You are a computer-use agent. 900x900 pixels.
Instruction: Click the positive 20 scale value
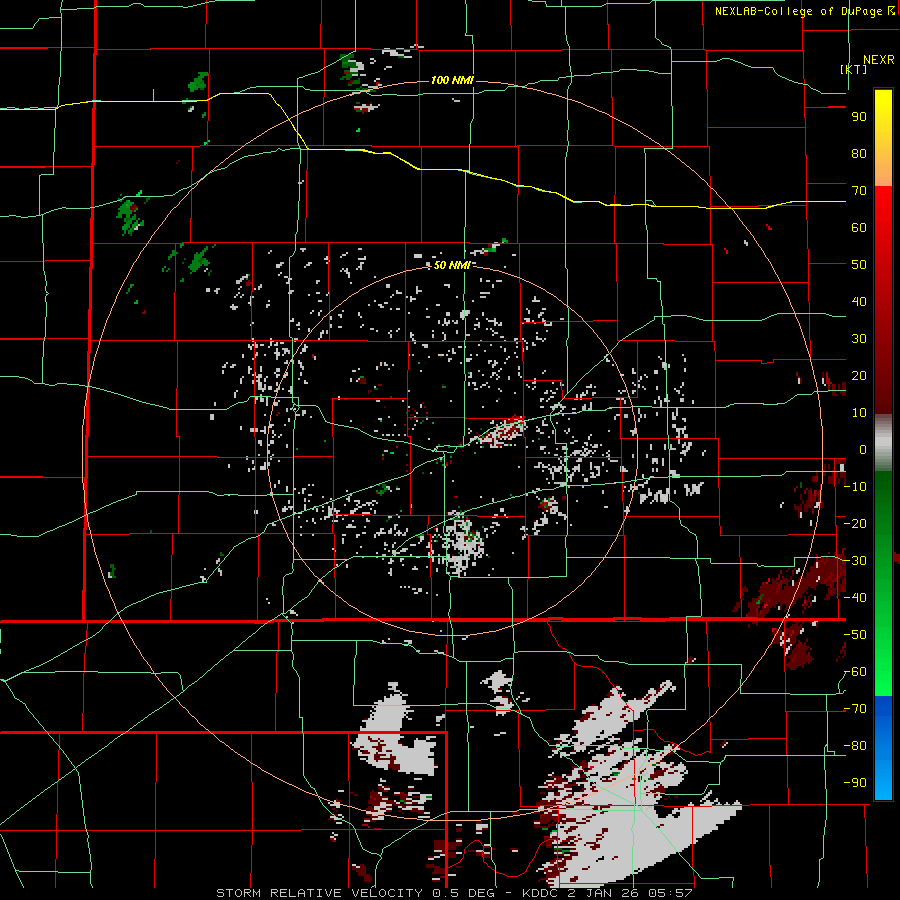(x=859, y=376)
